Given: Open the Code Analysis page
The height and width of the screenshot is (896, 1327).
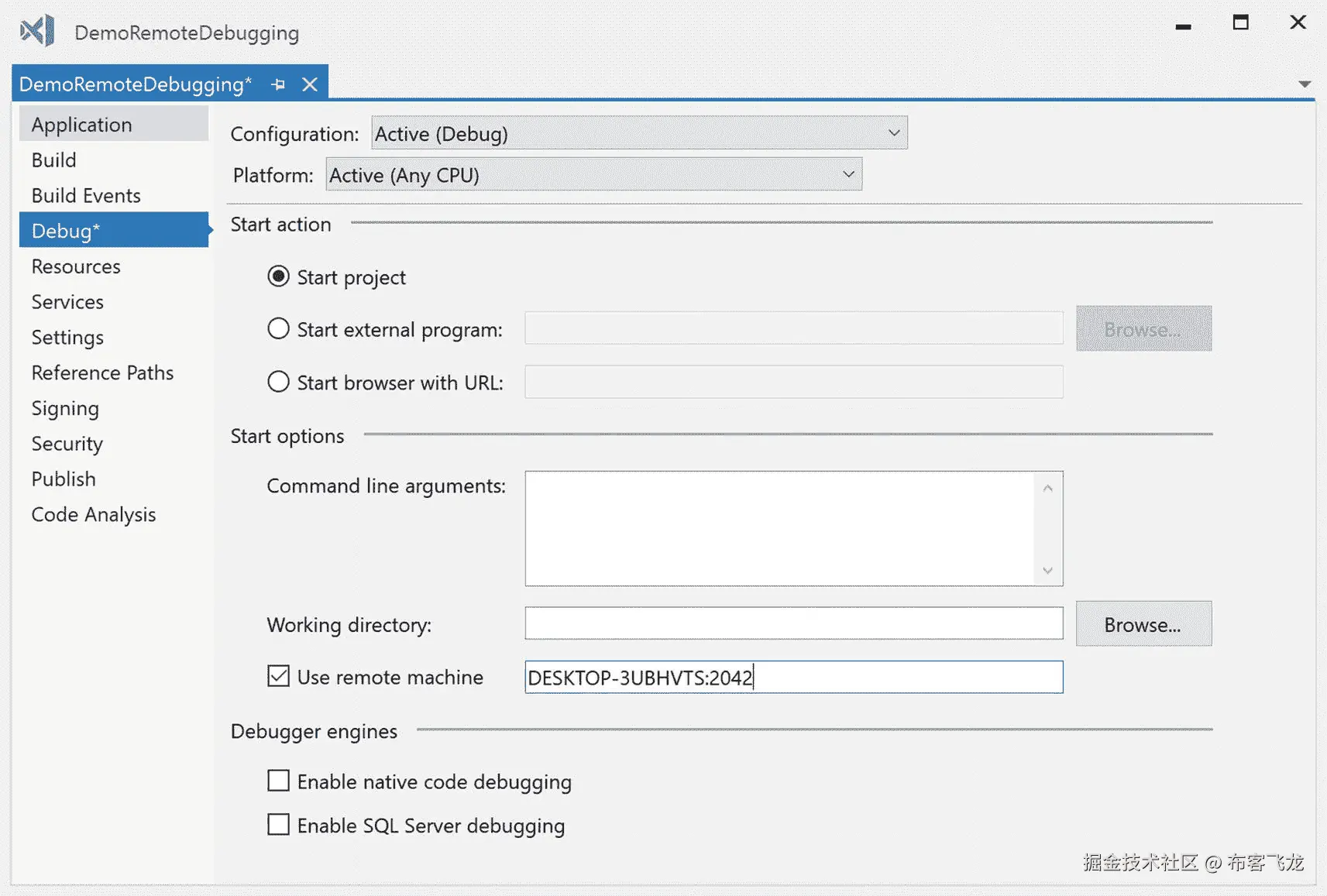Looking at the screenshot, I should [x=114, y=514].
